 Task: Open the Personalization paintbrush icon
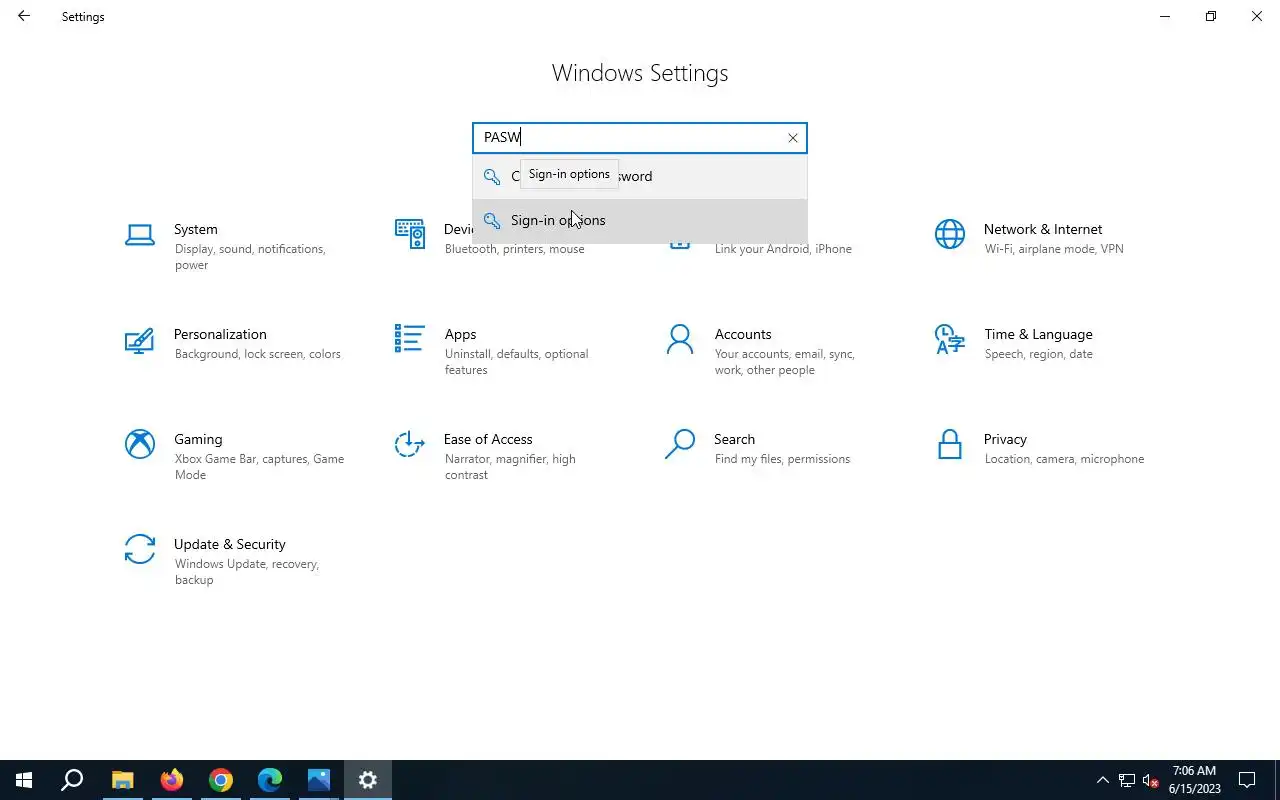[x=139, y=341]
